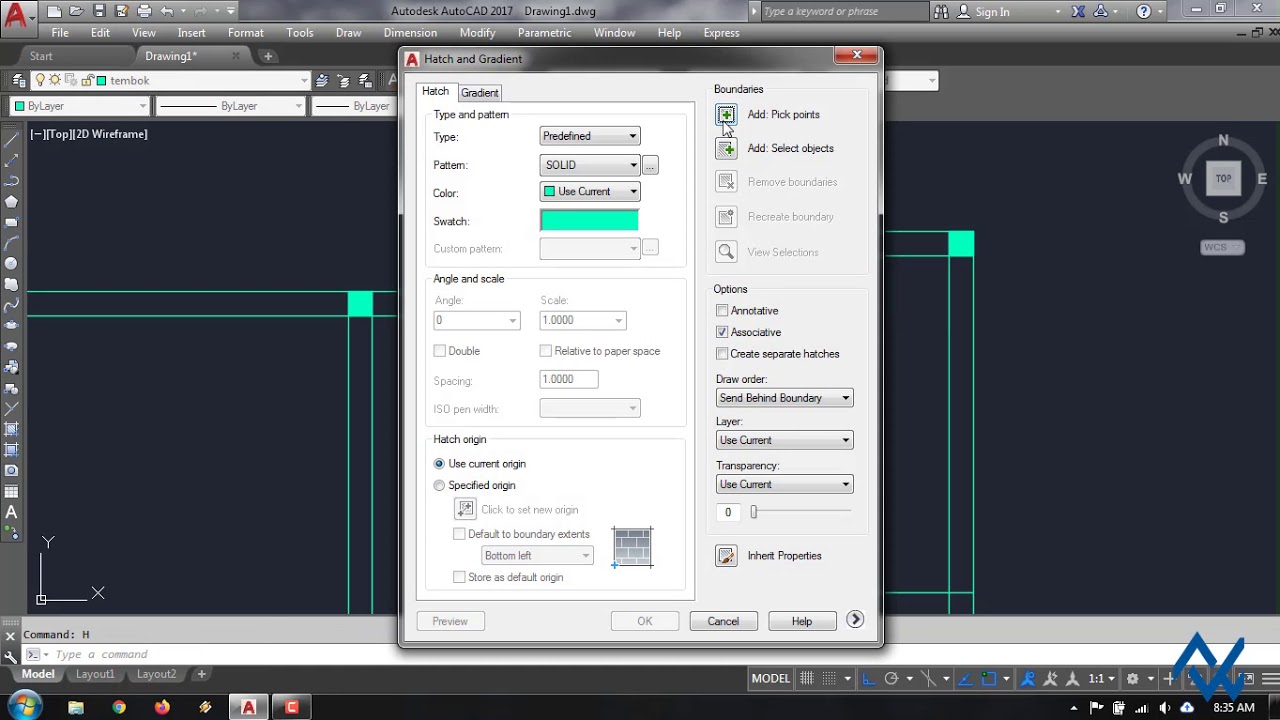This screenshot has height=720, width=1280.
Task: Click the Add: Select objects icon
Action: click(726, 149)
